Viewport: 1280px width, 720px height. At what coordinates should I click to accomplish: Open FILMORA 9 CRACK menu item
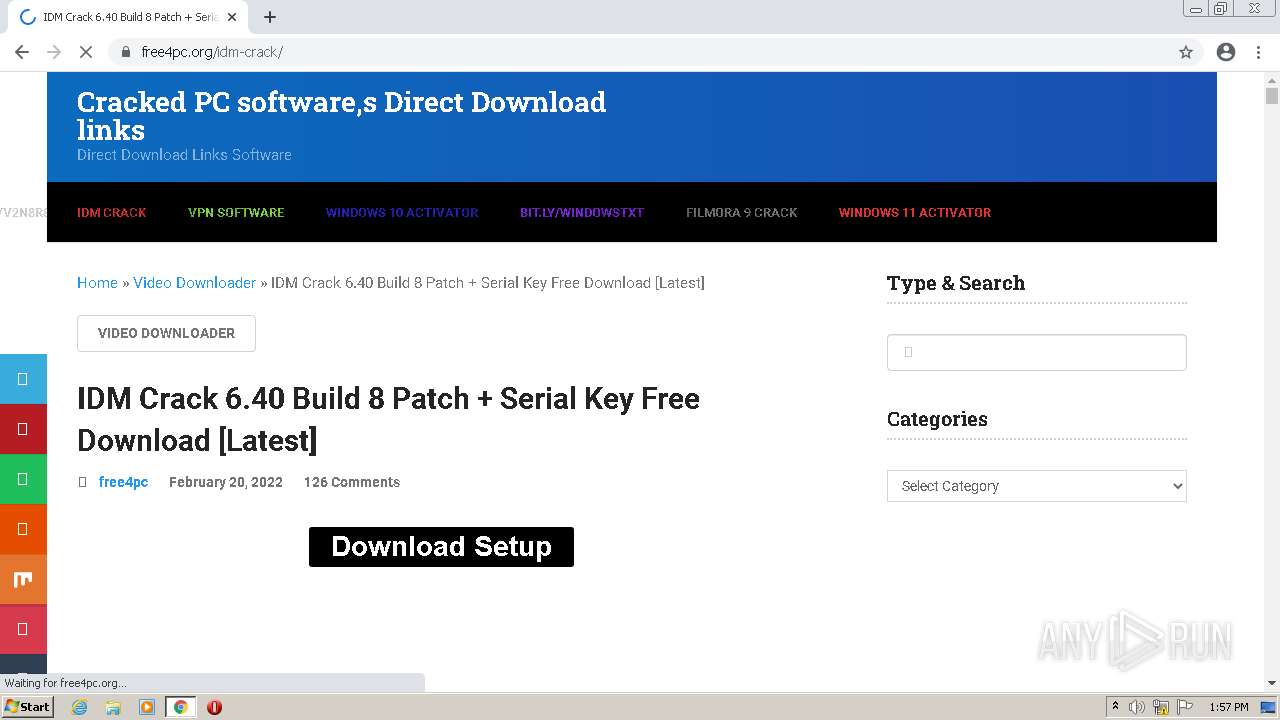click(742, 212)
